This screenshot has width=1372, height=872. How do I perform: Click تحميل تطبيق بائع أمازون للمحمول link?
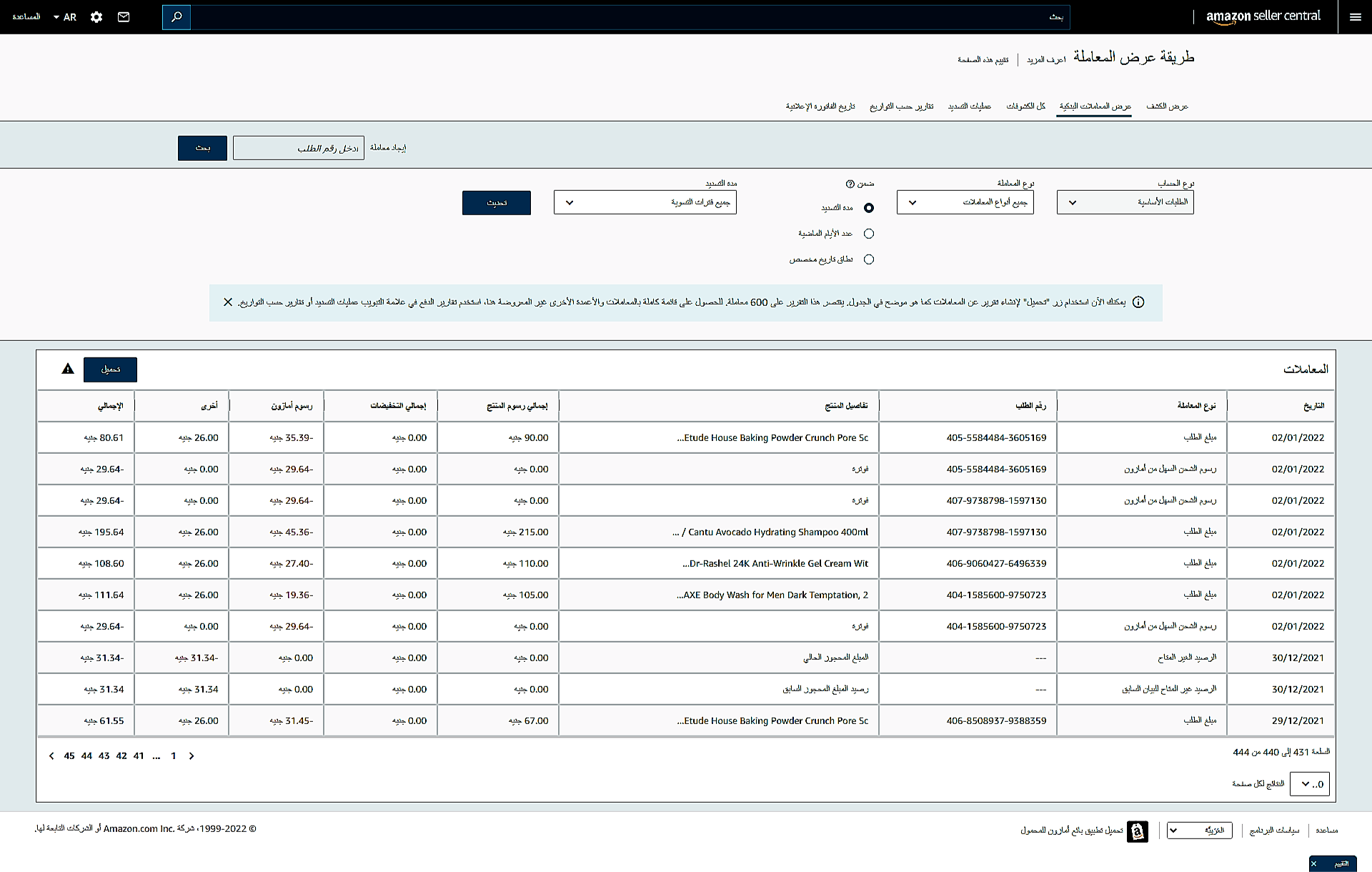(1071, 831)
